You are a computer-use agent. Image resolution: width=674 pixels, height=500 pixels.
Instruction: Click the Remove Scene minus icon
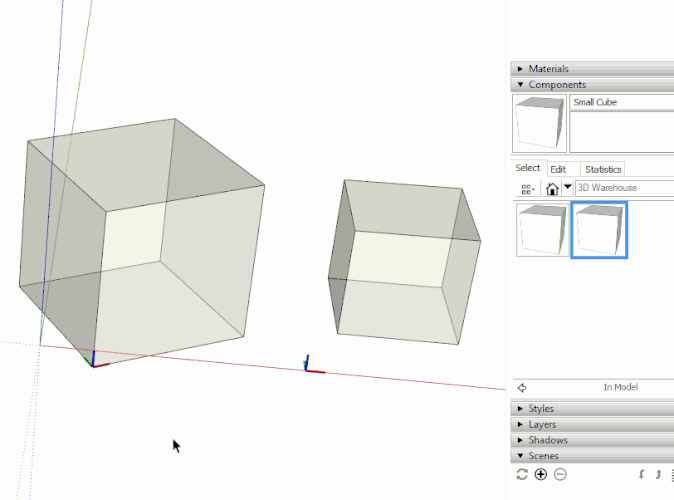560,475
